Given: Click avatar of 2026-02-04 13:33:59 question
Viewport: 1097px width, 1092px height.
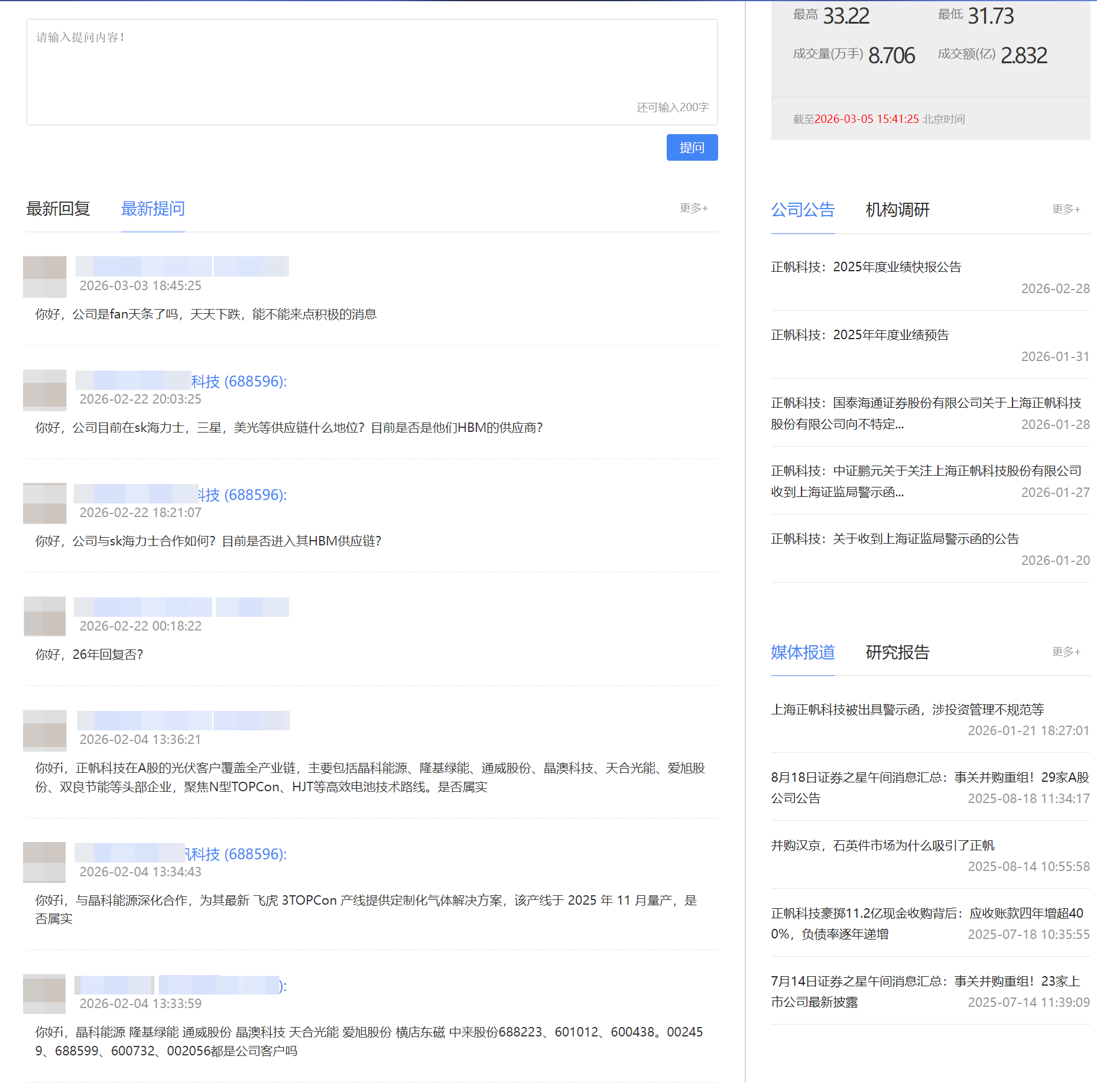Looking at the screenshot, I should click(45, 994).
